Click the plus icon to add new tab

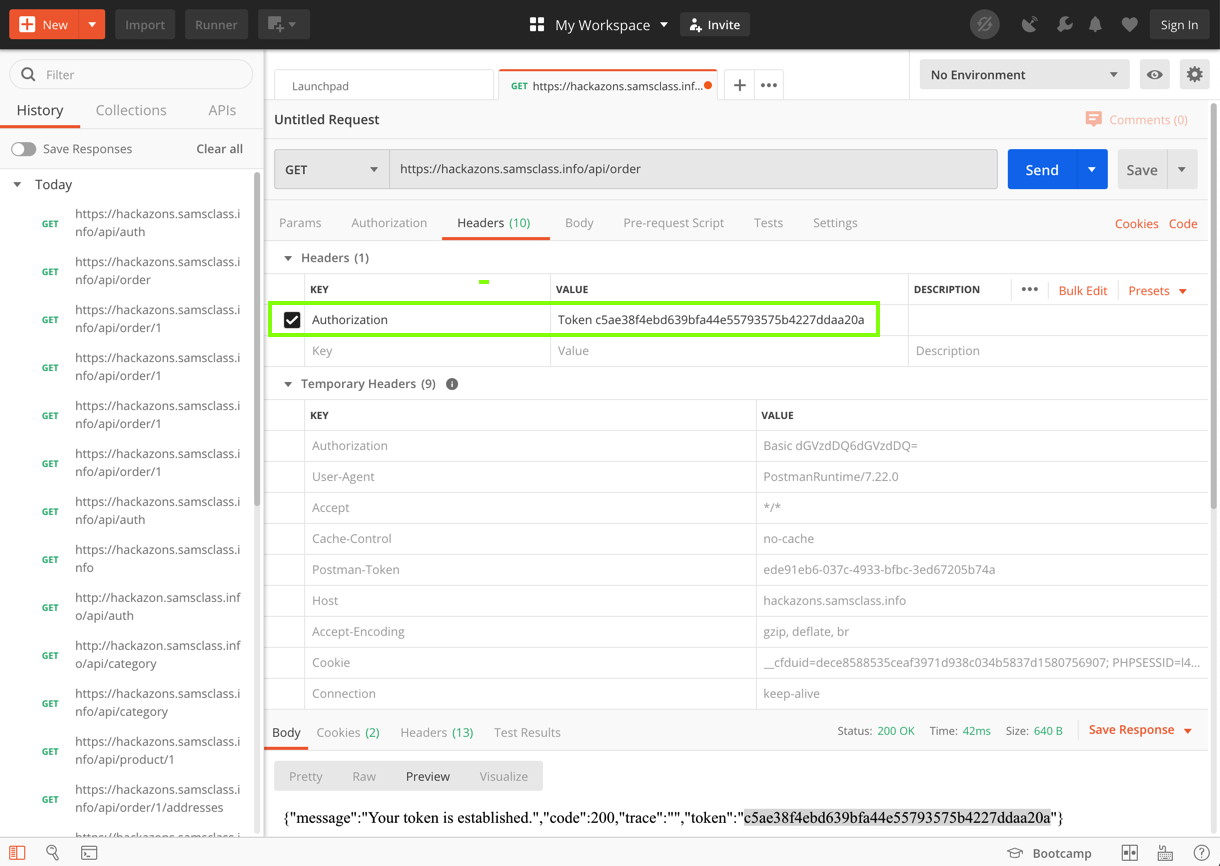pos(739,86)
